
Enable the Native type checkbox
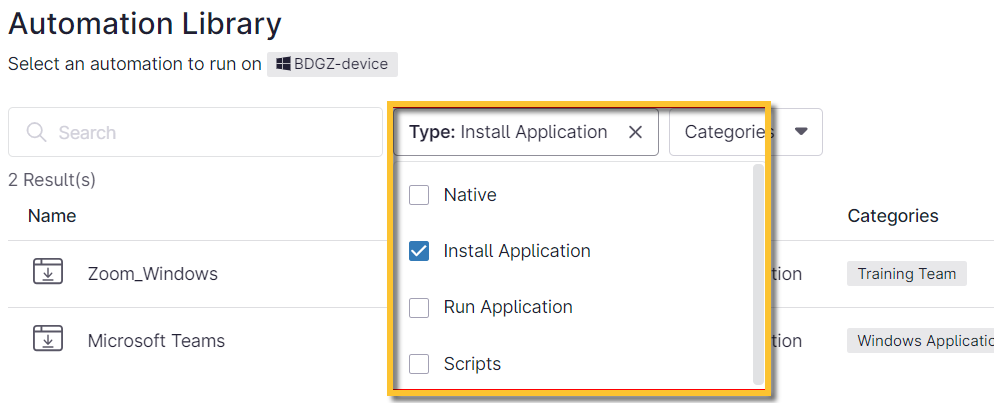pyautogui.click(x=419, y=195)
